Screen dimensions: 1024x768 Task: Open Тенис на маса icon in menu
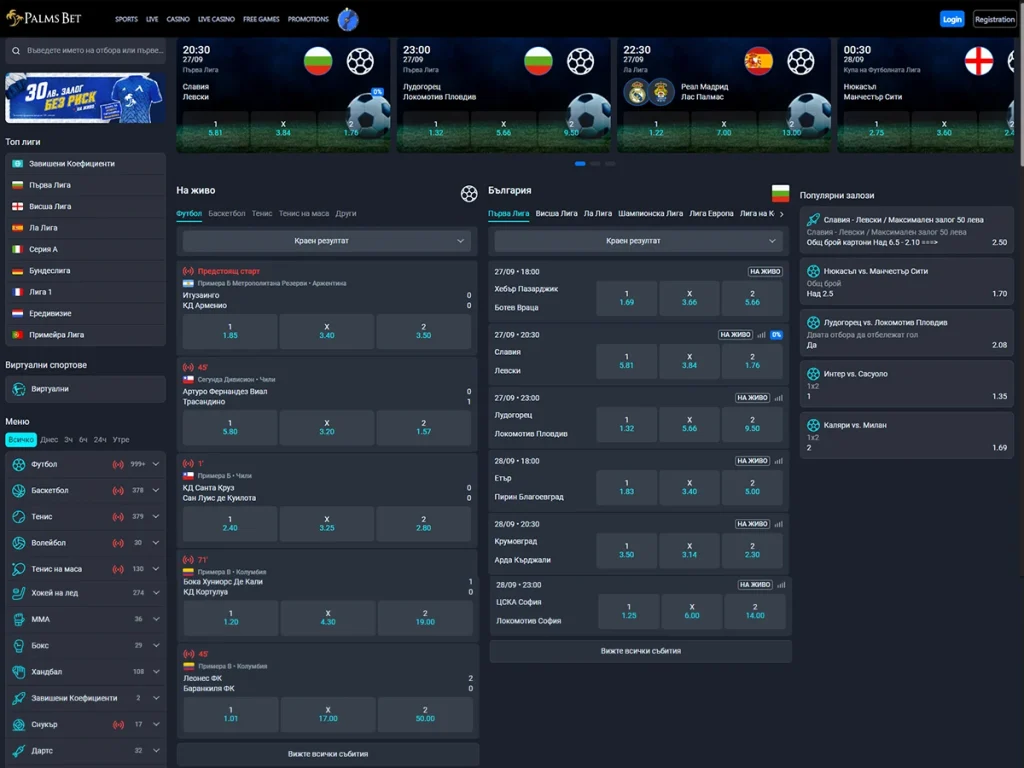coord(18,569)
